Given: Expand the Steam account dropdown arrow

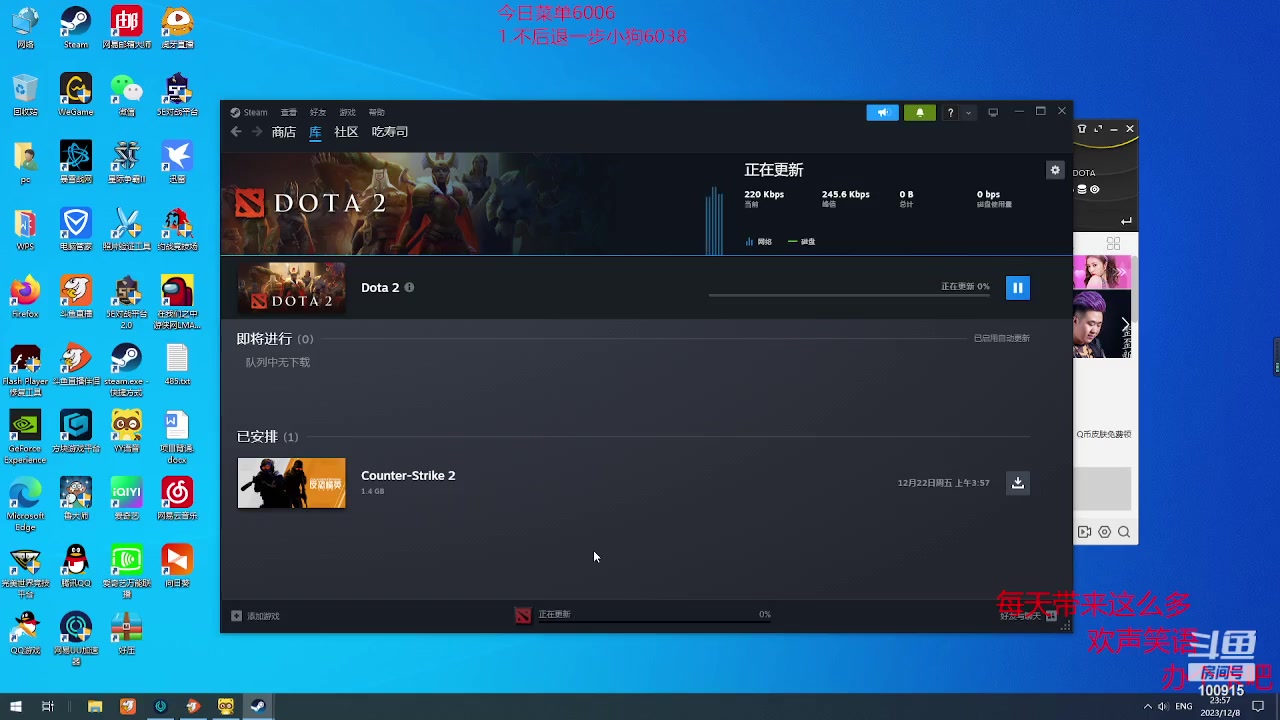Looking at the screenshot, I should (x=968, y=112).
